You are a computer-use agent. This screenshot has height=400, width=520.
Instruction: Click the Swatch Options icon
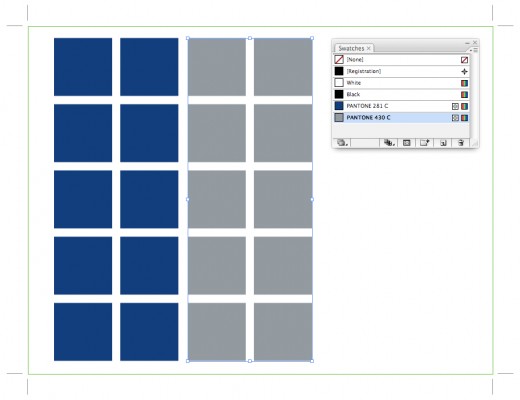point(407,143)
